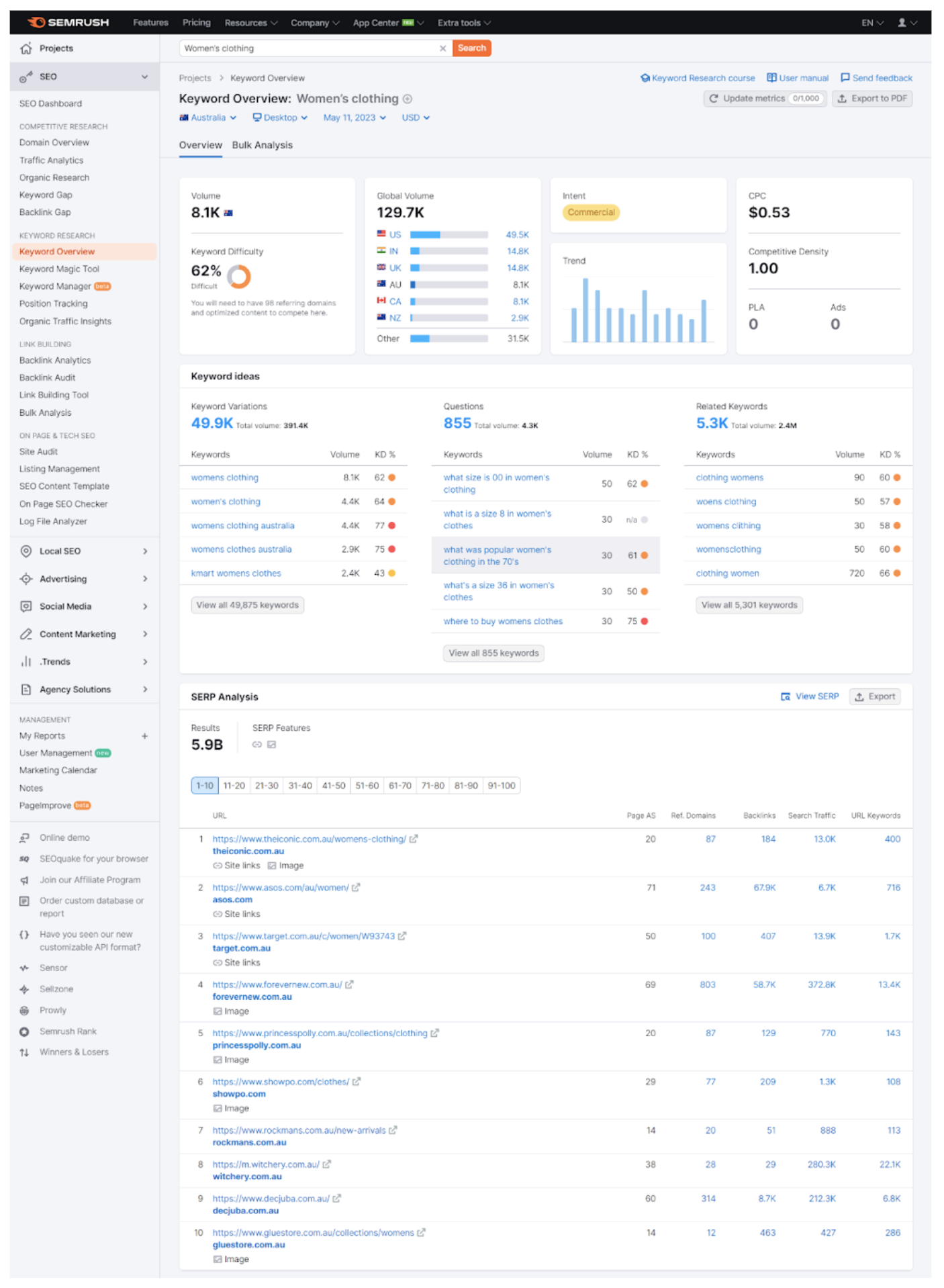944x1288 pixels.
Task: Open external link icon for theiconic.com.au URL
Action: tap(414, 839)
